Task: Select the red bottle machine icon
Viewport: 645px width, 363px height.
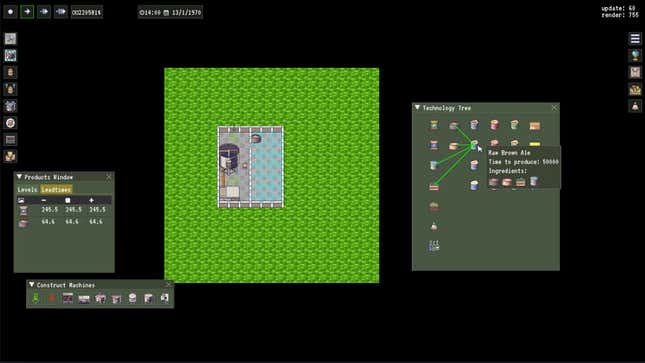Action: (52, 298)
